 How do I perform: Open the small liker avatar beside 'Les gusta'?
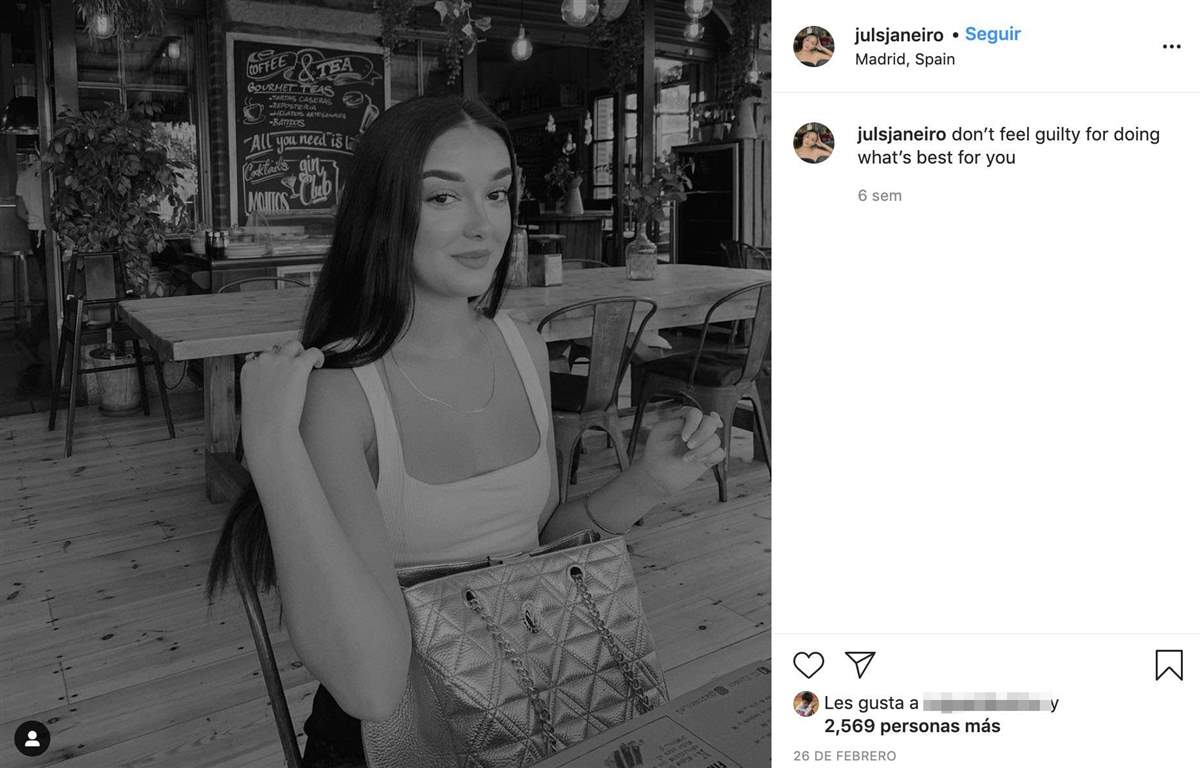(806, 703)
